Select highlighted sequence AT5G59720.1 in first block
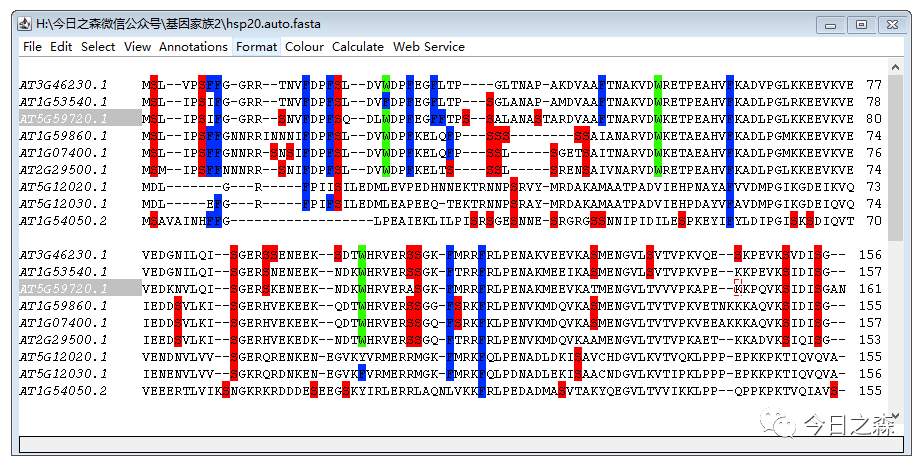This screenshot has height=465, width=924. pyautogui.click(x=64, y=119)
